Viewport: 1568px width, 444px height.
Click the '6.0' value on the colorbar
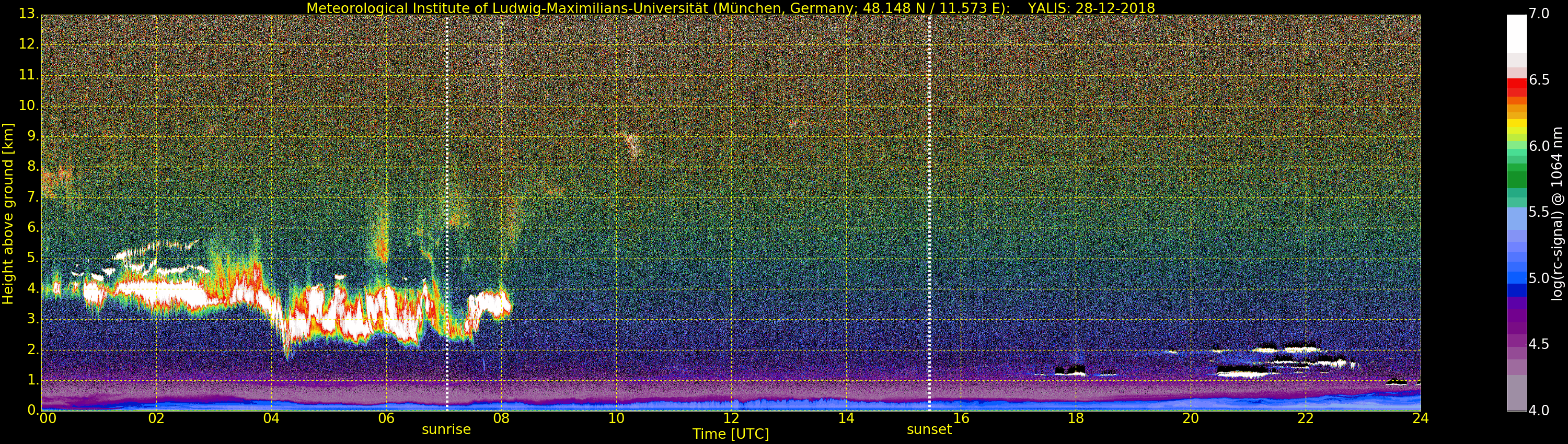click(1539, 146)
